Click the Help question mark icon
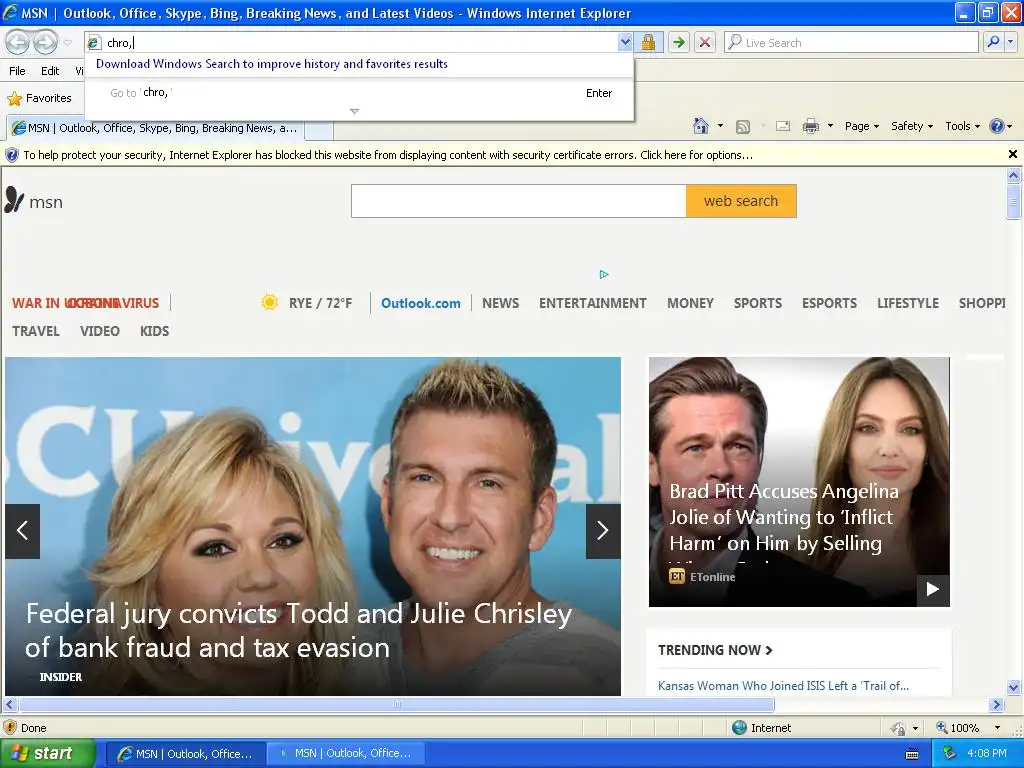 (x=997, y=126)
